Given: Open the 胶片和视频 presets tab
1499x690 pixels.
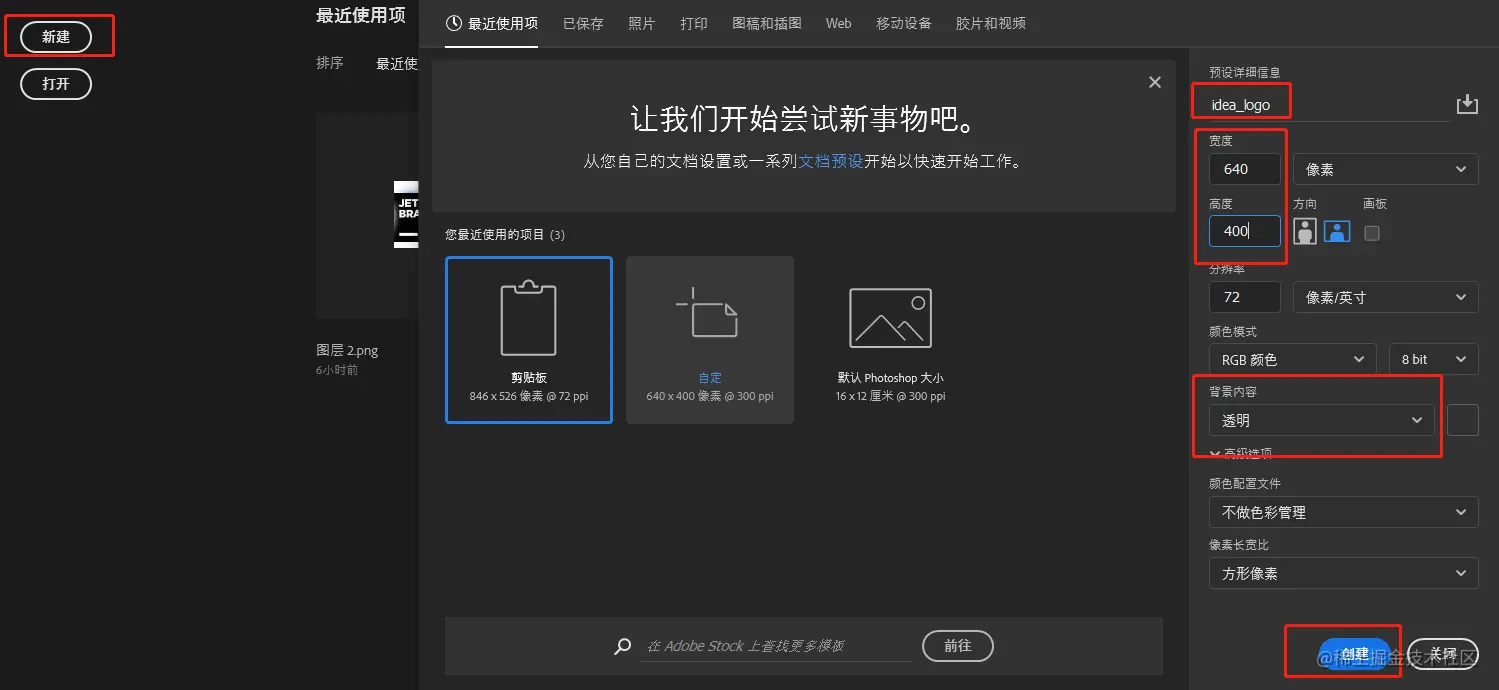Looking at the screenshot, I should (991, 23).
